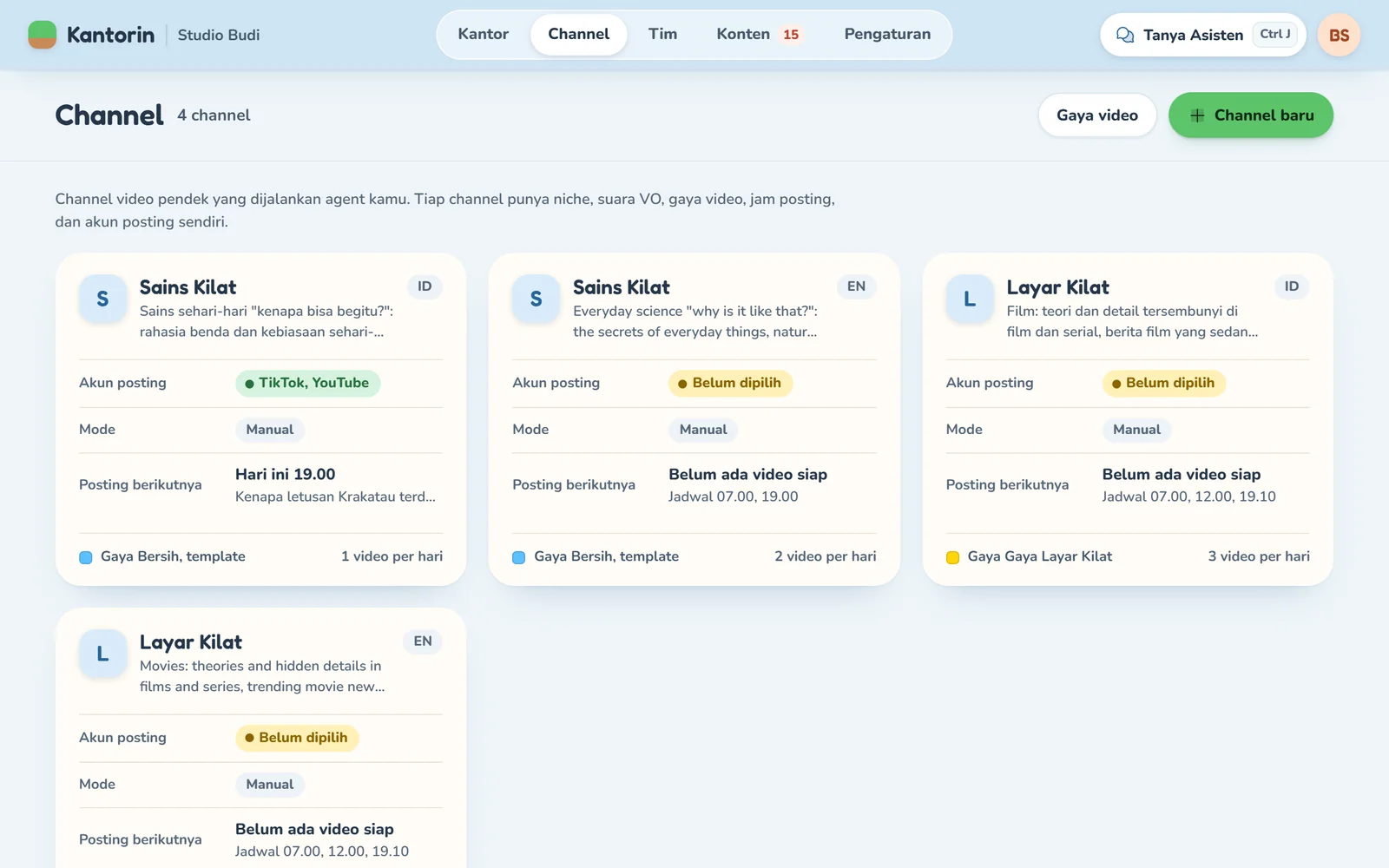Click Belum dipilih on Sains Kilat EN card

[730, 383]
